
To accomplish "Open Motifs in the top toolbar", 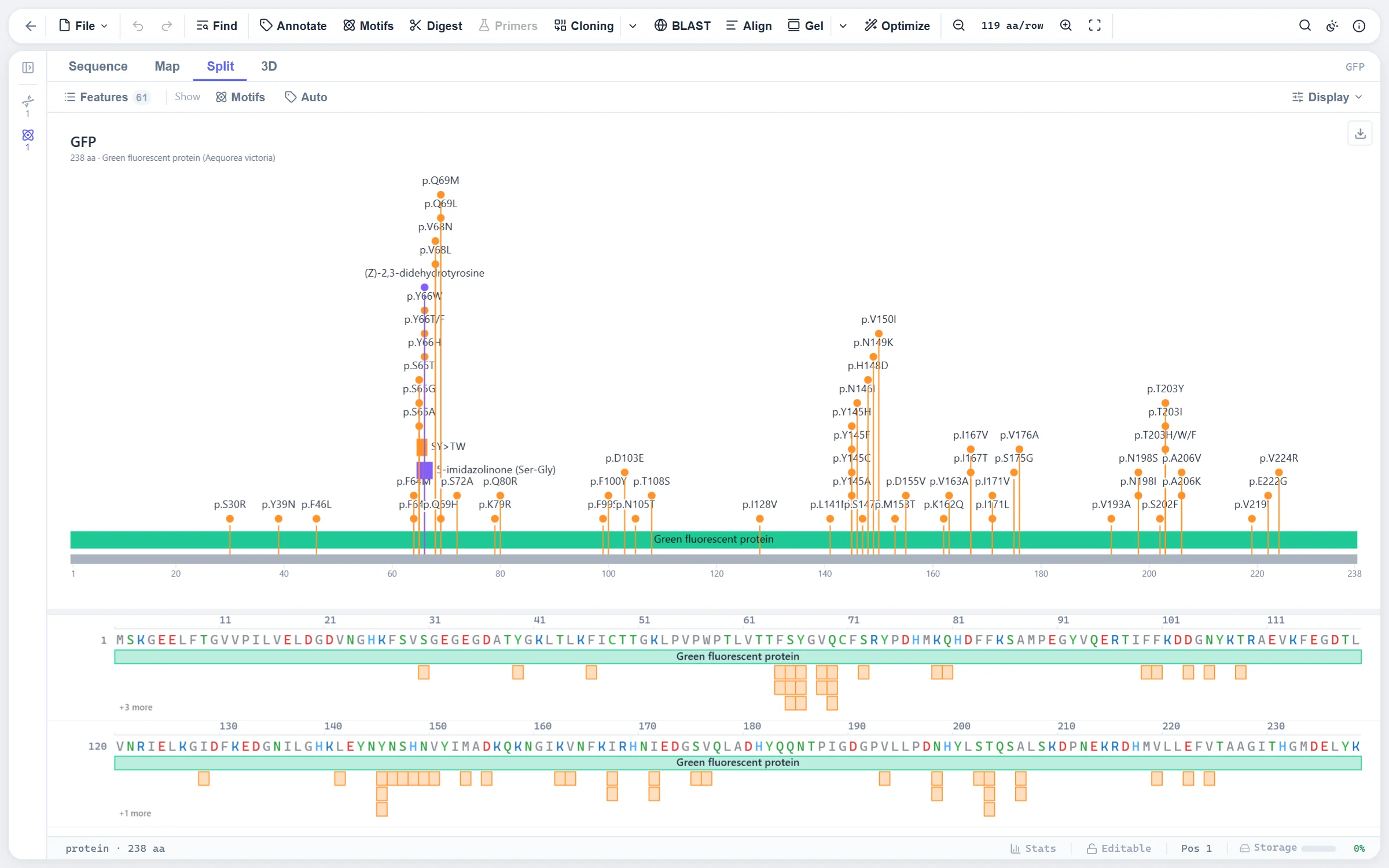I will tap(368, 25).
